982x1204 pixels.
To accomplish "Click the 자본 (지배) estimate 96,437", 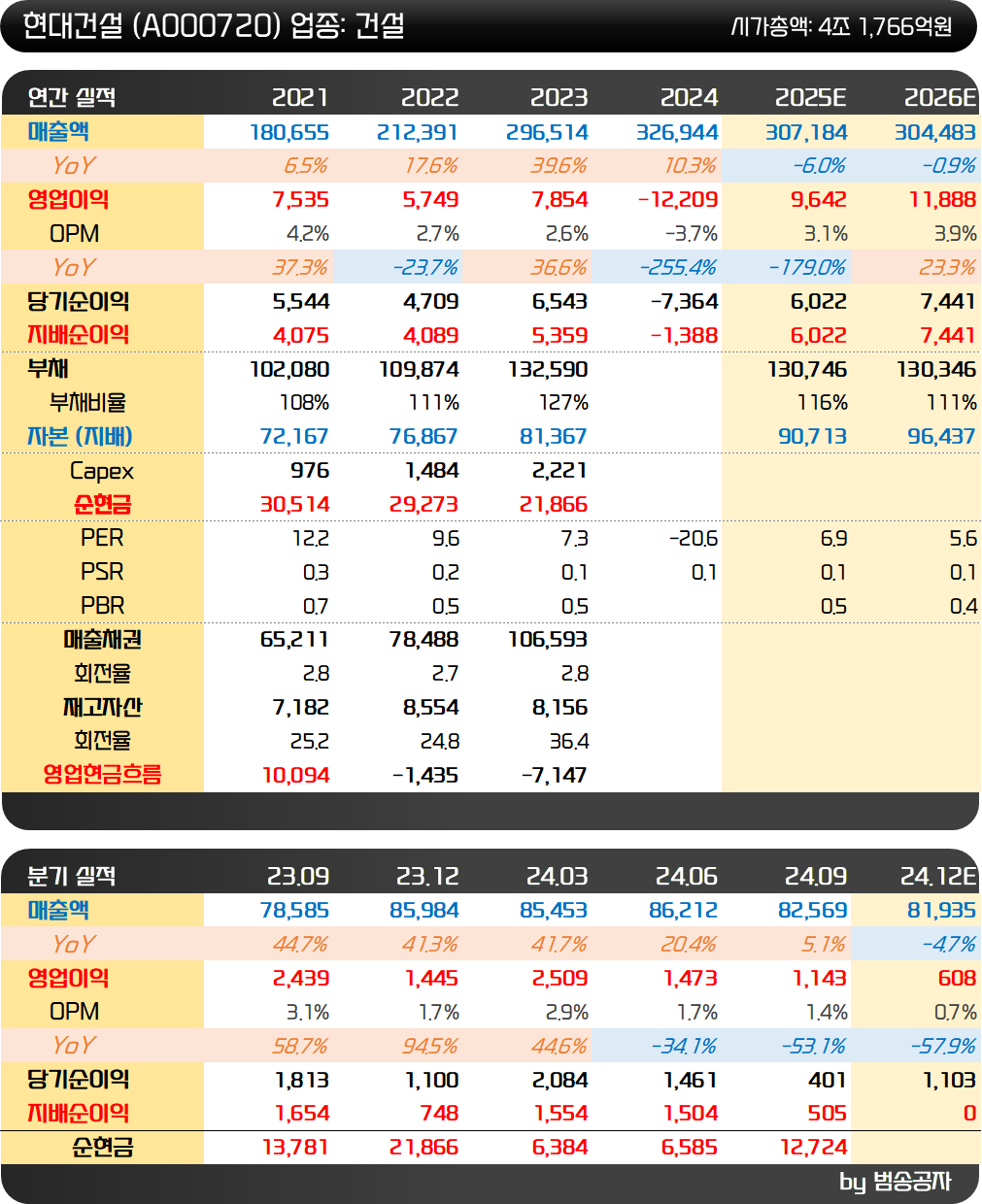I will [941, 437].
